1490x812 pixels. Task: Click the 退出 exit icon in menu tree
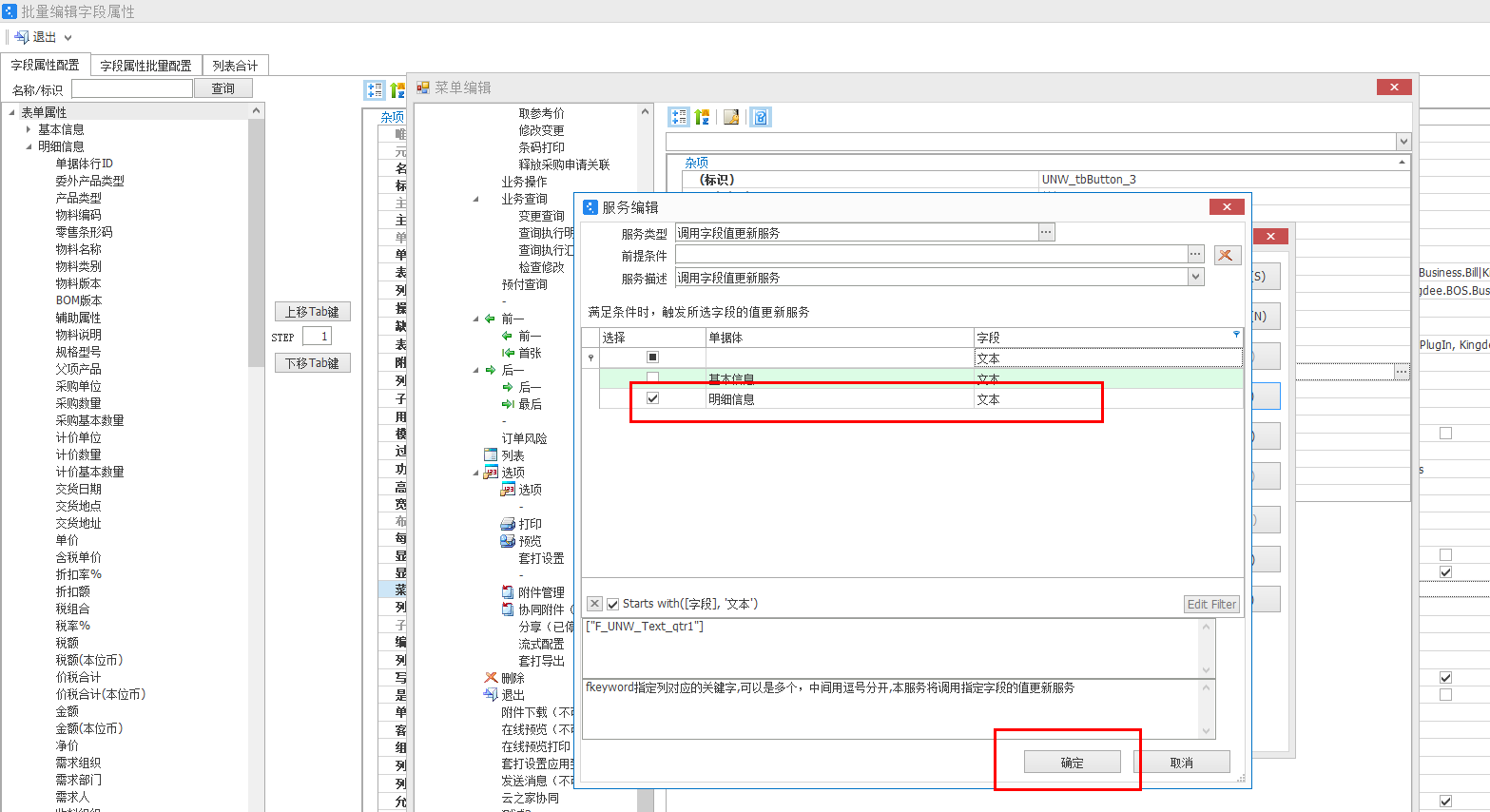(491, 695)
